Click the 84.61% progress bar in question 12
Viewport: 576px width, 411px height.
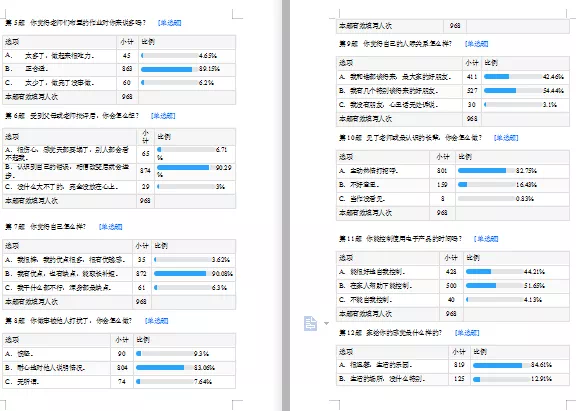coord(501,365)
